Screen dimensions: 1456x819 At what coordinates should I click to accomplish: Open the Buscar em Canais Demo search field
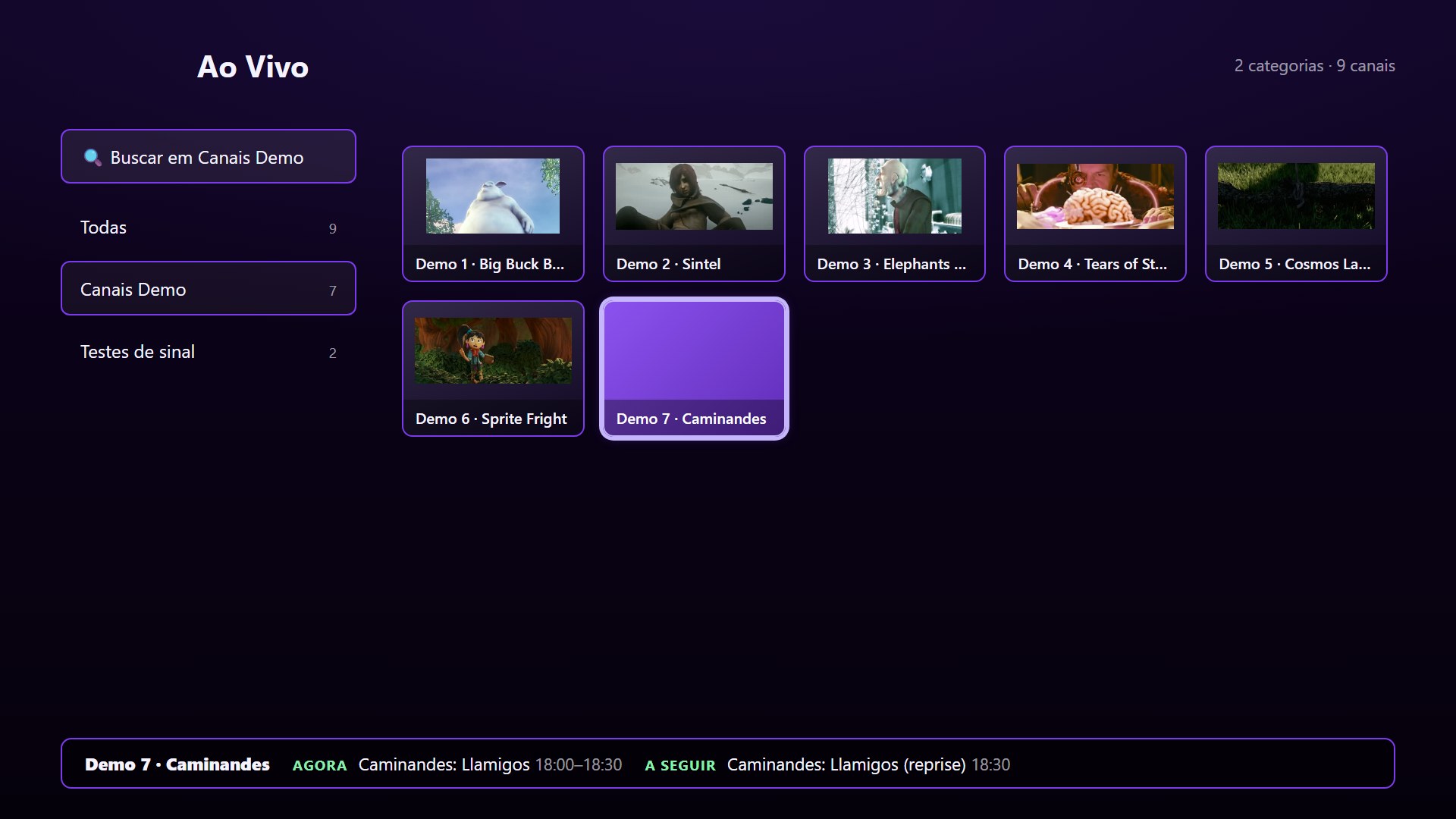click(x=209, y=156)
